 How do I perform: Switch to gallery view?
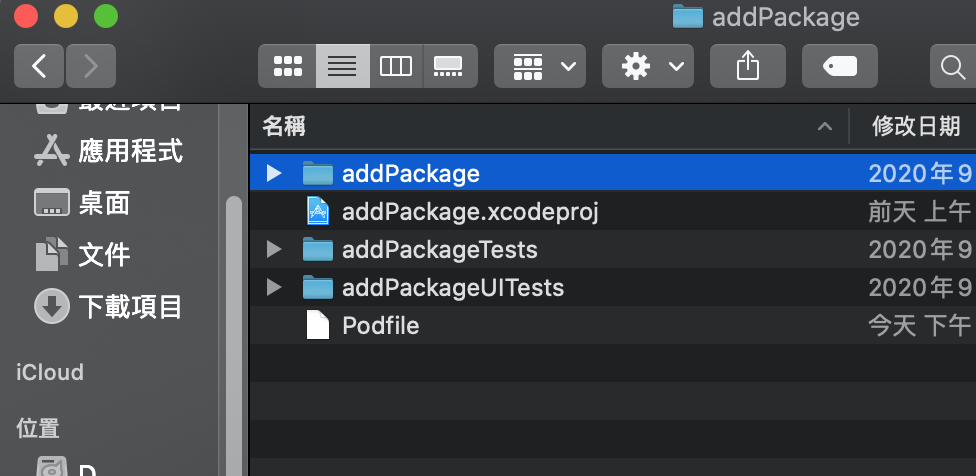pyautogui.click(x=448, y=67)
